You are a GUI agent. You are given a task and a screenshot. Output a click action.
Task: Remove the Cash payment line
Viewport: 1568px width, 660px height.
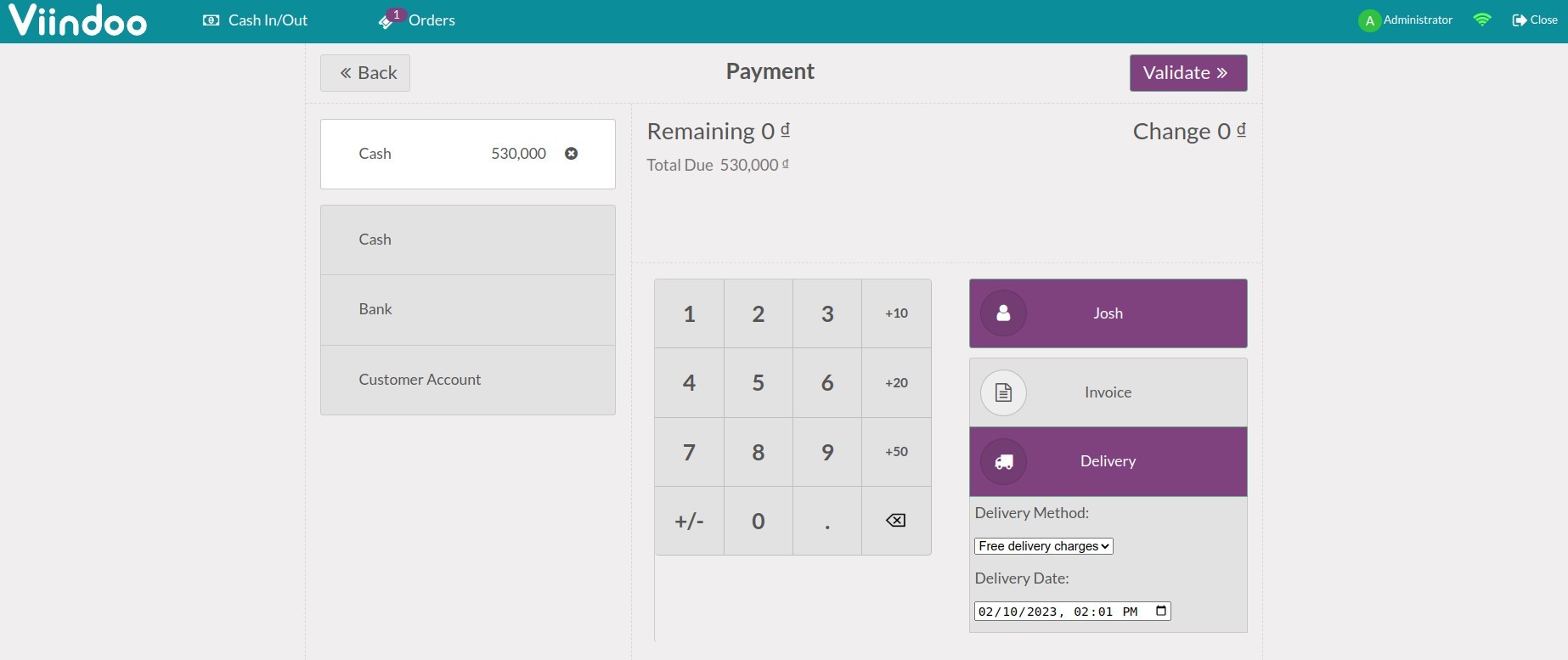(571, 154)
